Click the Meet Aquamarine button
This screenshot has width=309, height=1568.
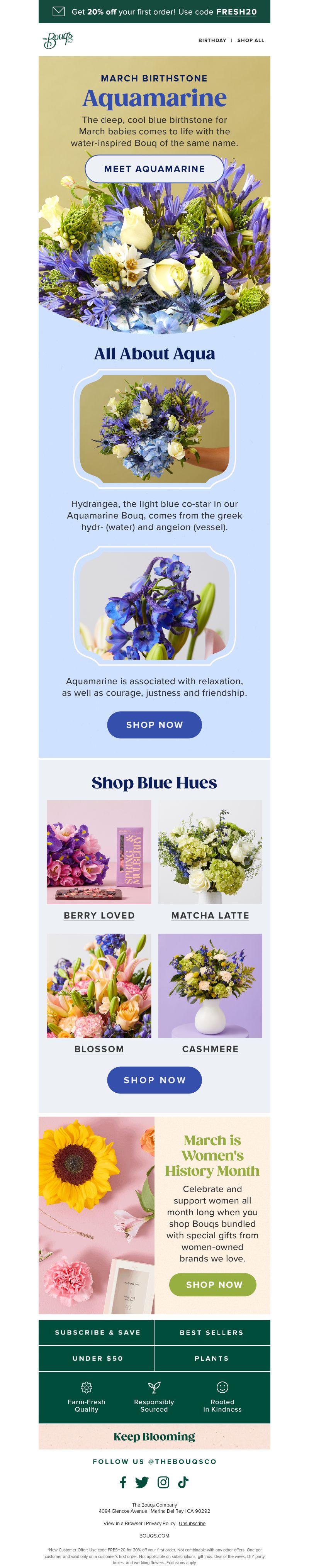(154, 169)
